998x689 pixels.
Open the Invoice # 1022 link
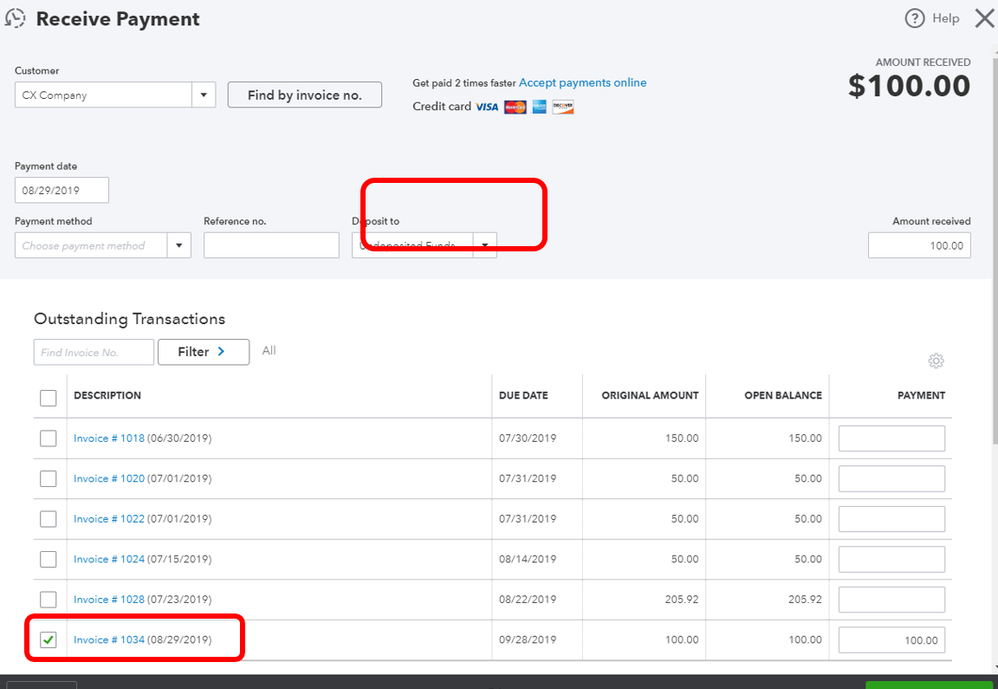(109, 518)
